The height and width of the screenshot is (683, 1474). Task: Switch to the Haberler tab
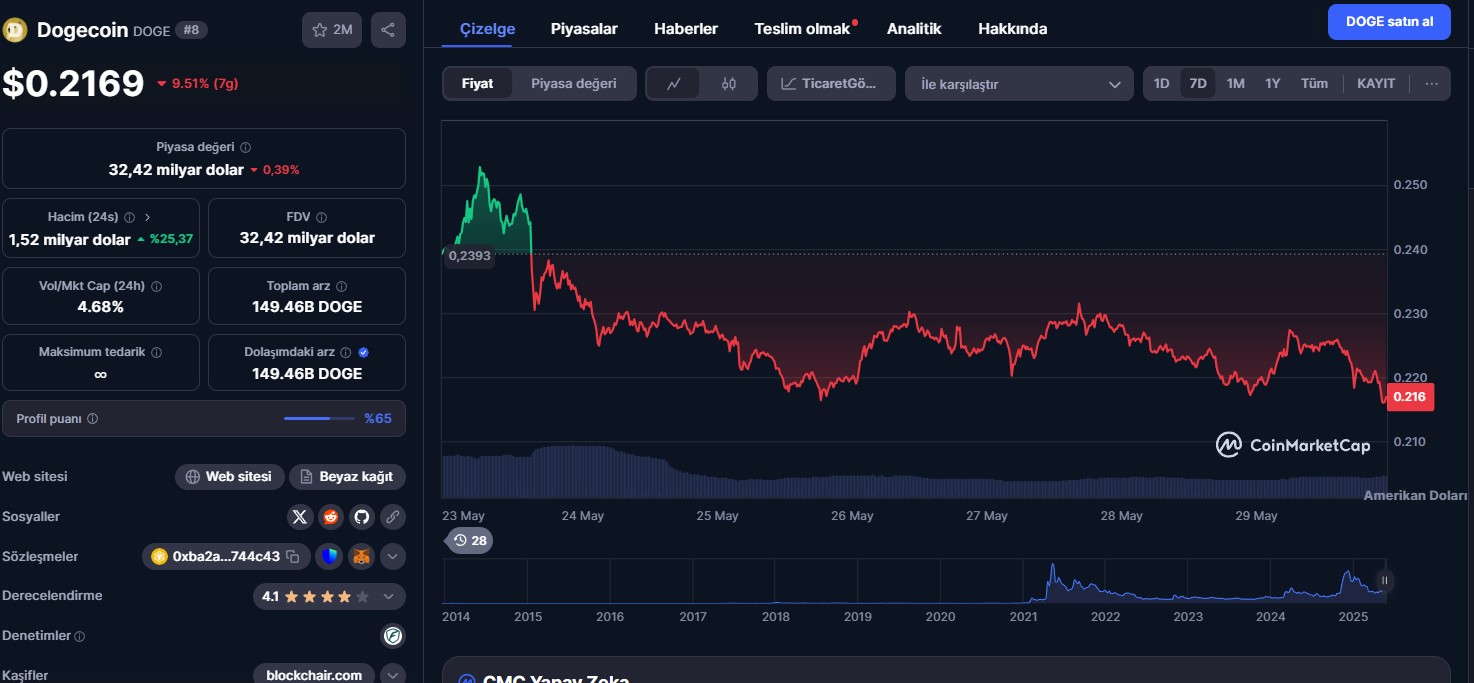pyautogui.click(x=686, y=29)
